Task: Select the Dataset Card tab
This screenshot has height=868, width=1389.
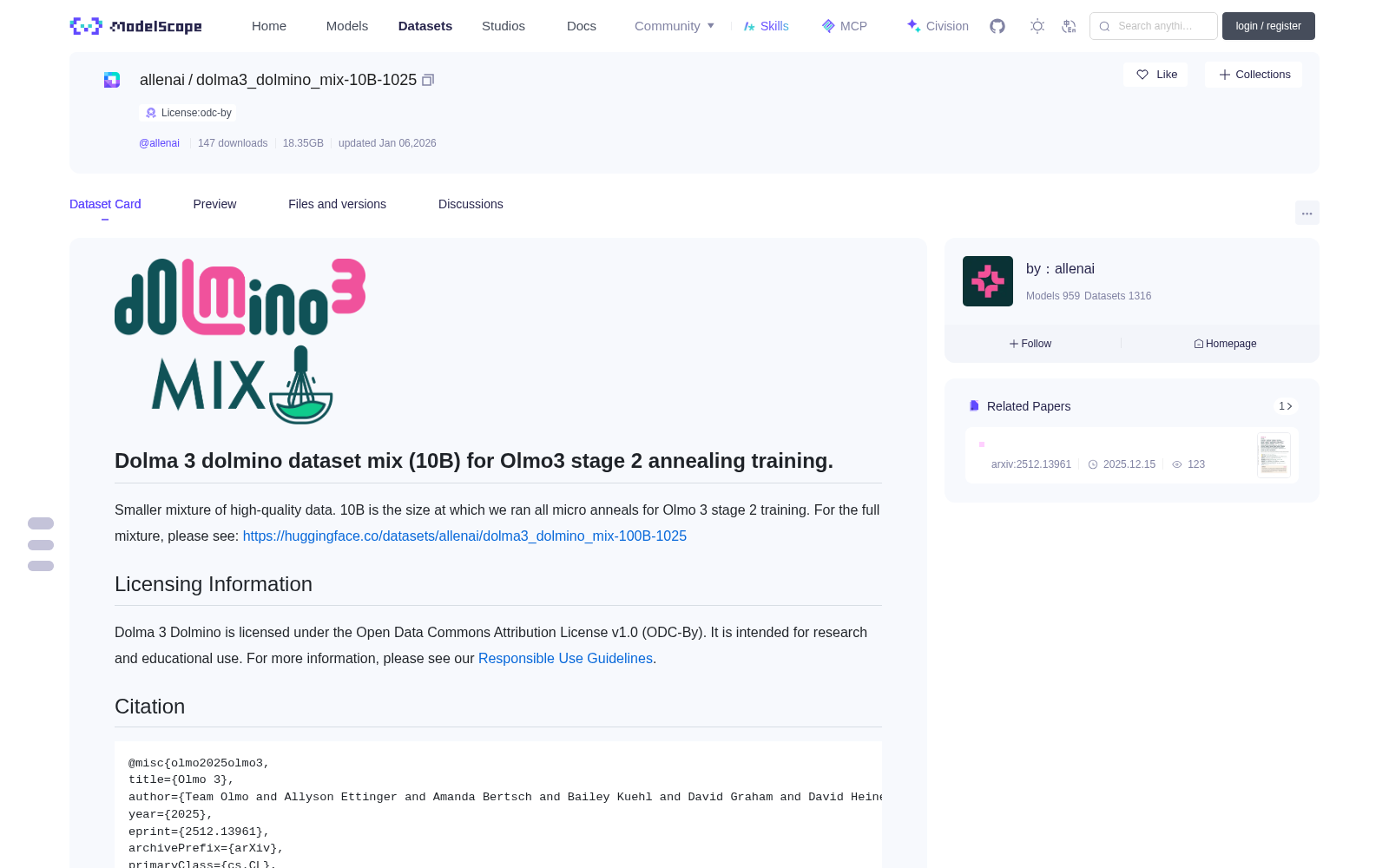Action: 105,204
